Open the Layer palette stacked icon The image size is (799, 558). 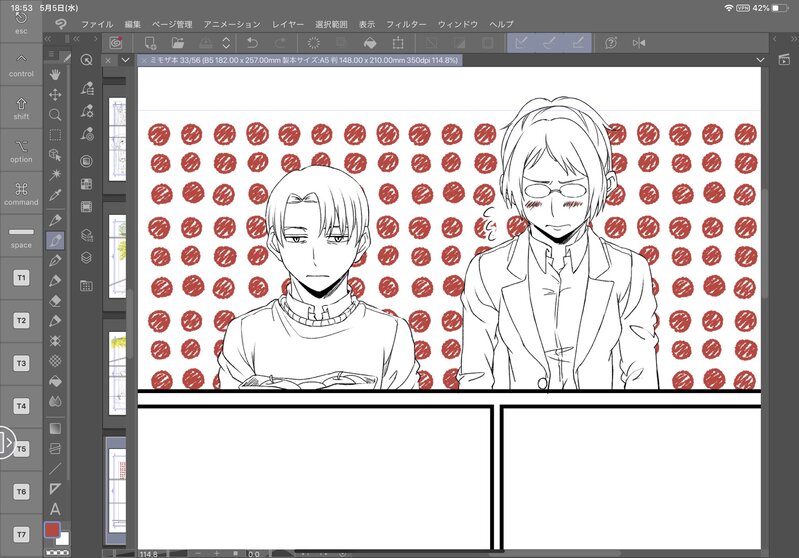pyautogui.click(x=87, y=258)
